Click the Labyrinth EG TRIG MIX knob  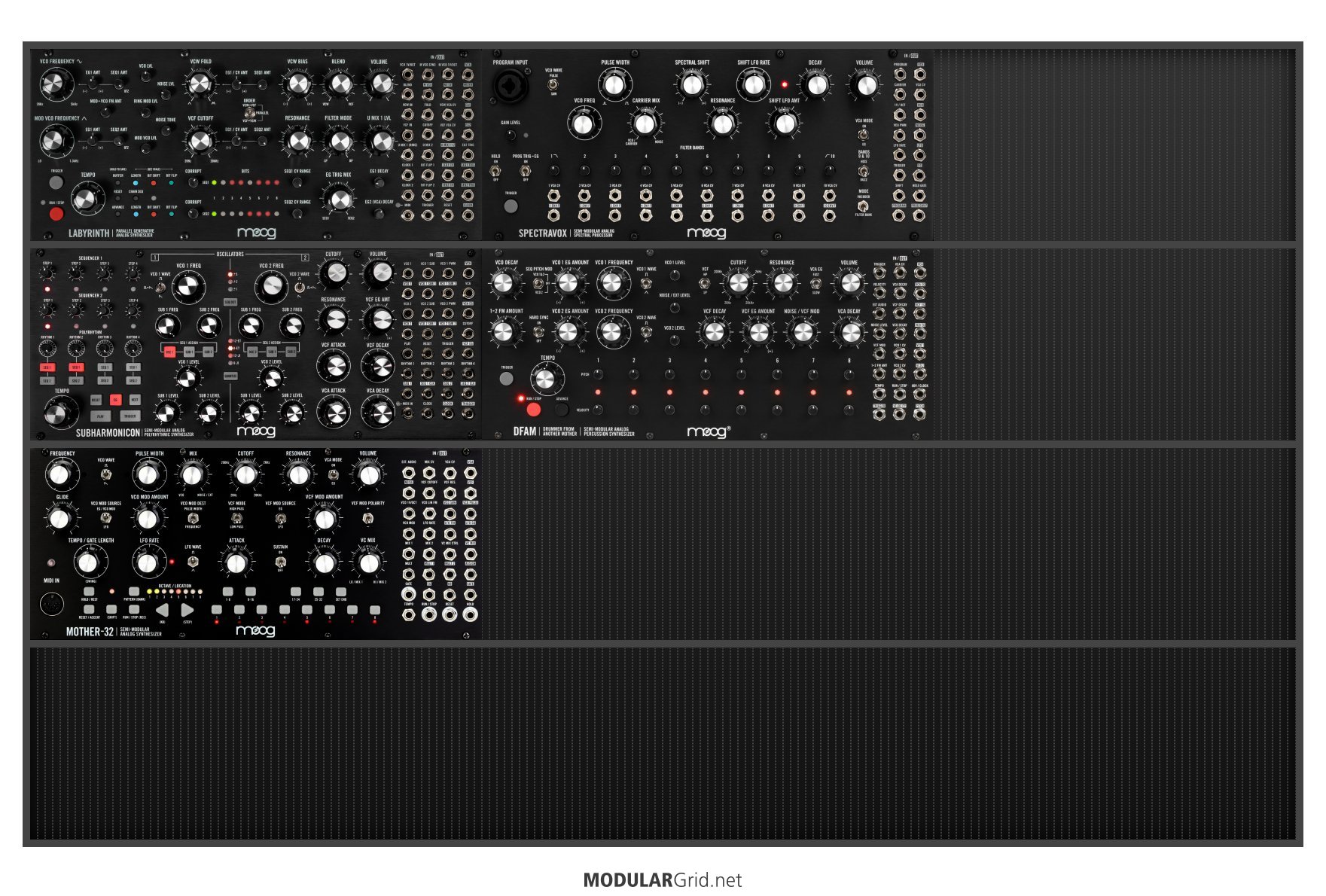(340, 199)
